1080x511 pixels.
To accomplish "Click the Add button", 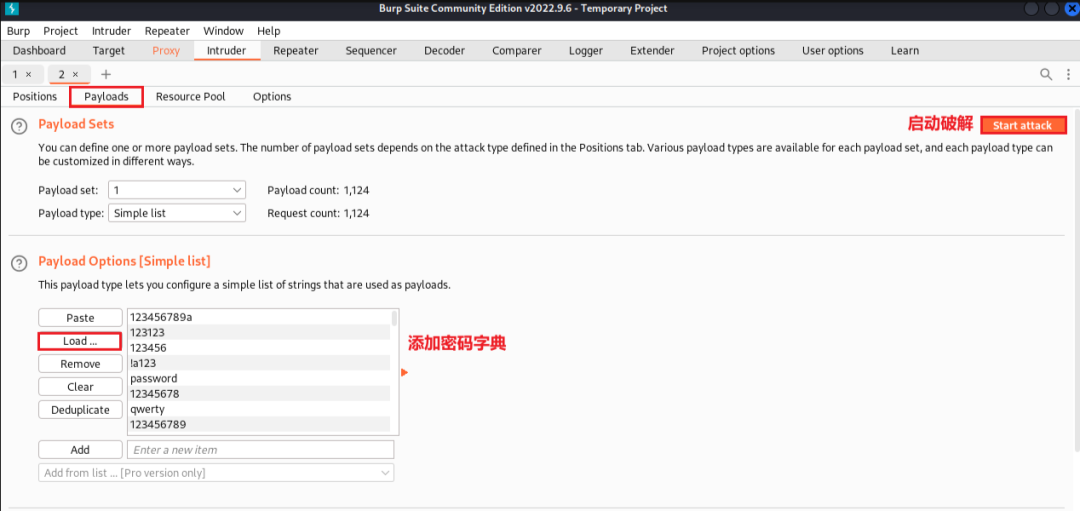I will (x=80, y=450).
